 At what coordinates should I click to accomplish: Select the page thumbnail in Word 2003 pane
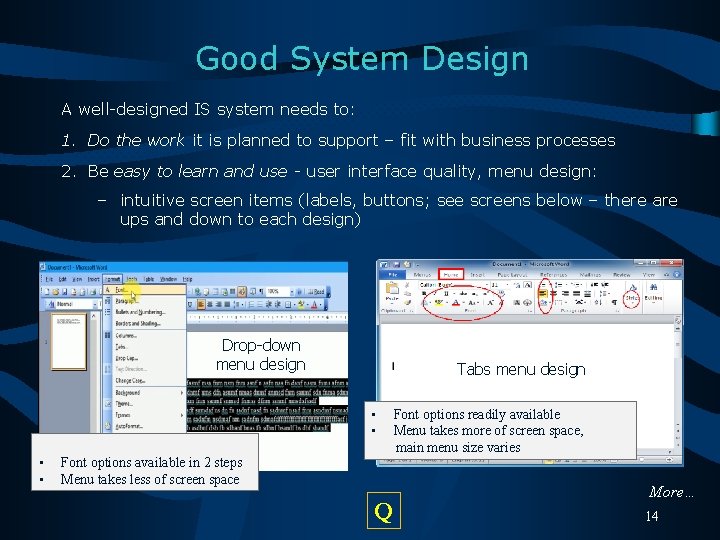point(69,341)
